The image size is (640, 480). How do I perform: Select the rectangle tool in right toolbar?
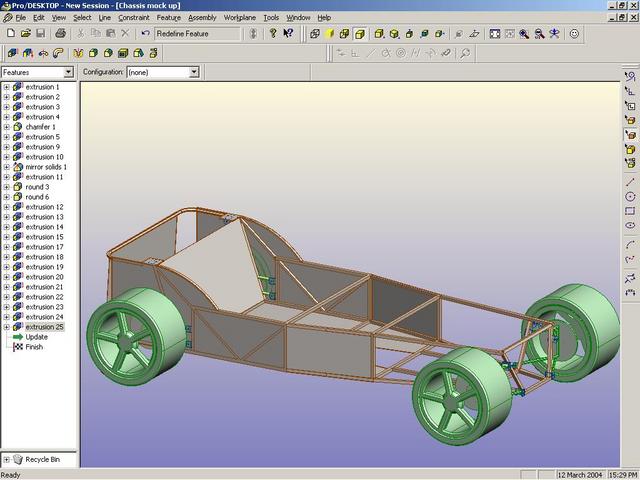click(630, 211)
